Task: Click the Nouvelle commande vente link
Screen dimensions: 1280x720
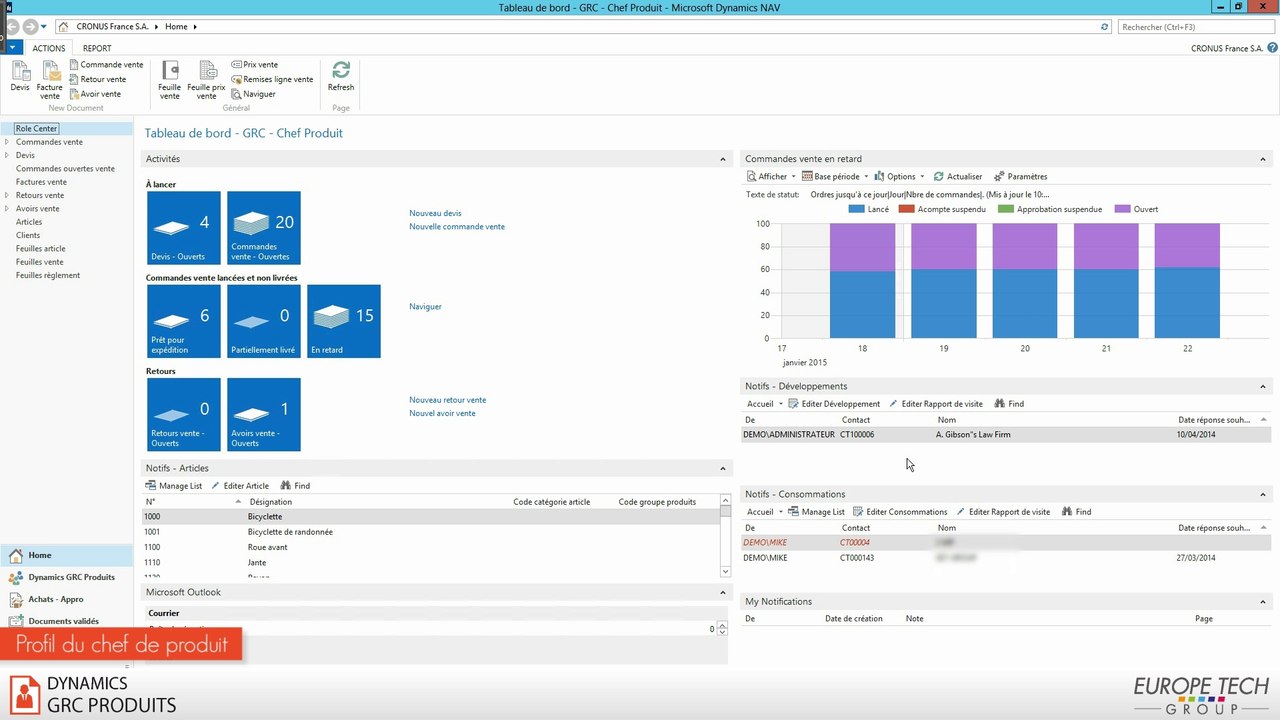Action: [x=457, y=226]
